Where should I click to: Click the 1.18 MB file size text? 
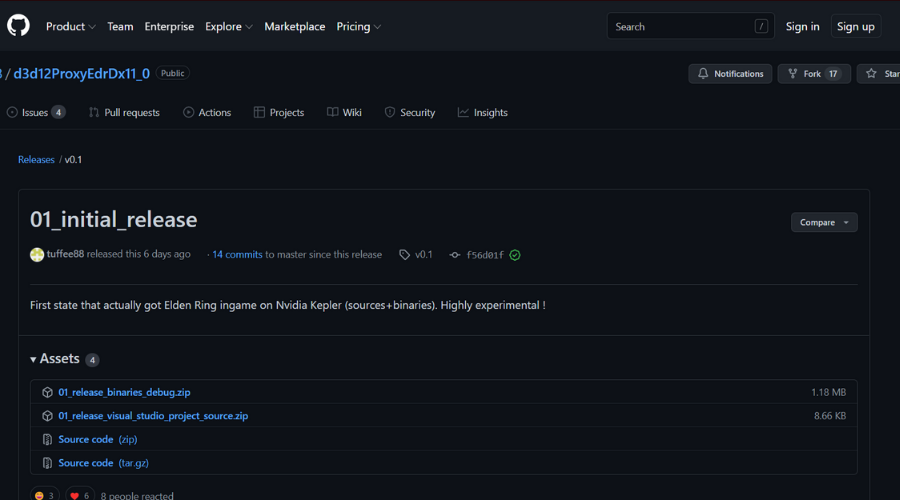pyautogui.click(x=828, y=392)
